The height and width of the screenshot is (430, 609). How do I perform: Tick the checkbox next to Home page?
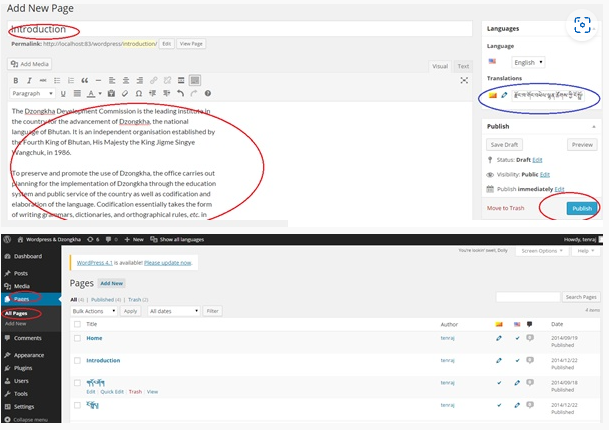point(77,338)
